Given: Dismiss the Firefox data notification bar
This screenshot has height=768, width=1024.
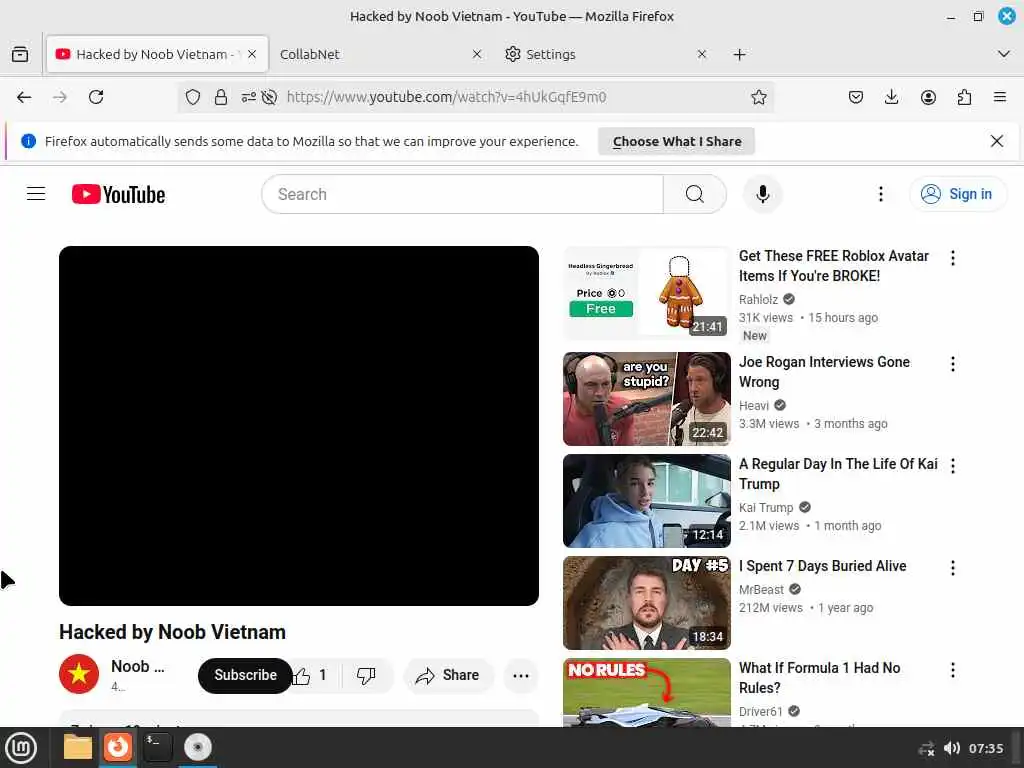Looking at the screenshot, I should [x=997, y=141].
